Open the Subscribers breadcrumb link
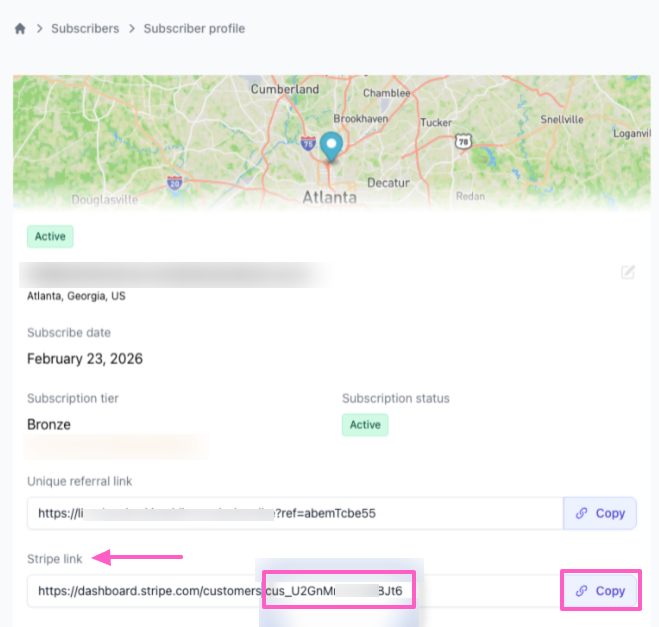Image resolution: width=659 pixels, height=627 pixels. click(85, 29)
